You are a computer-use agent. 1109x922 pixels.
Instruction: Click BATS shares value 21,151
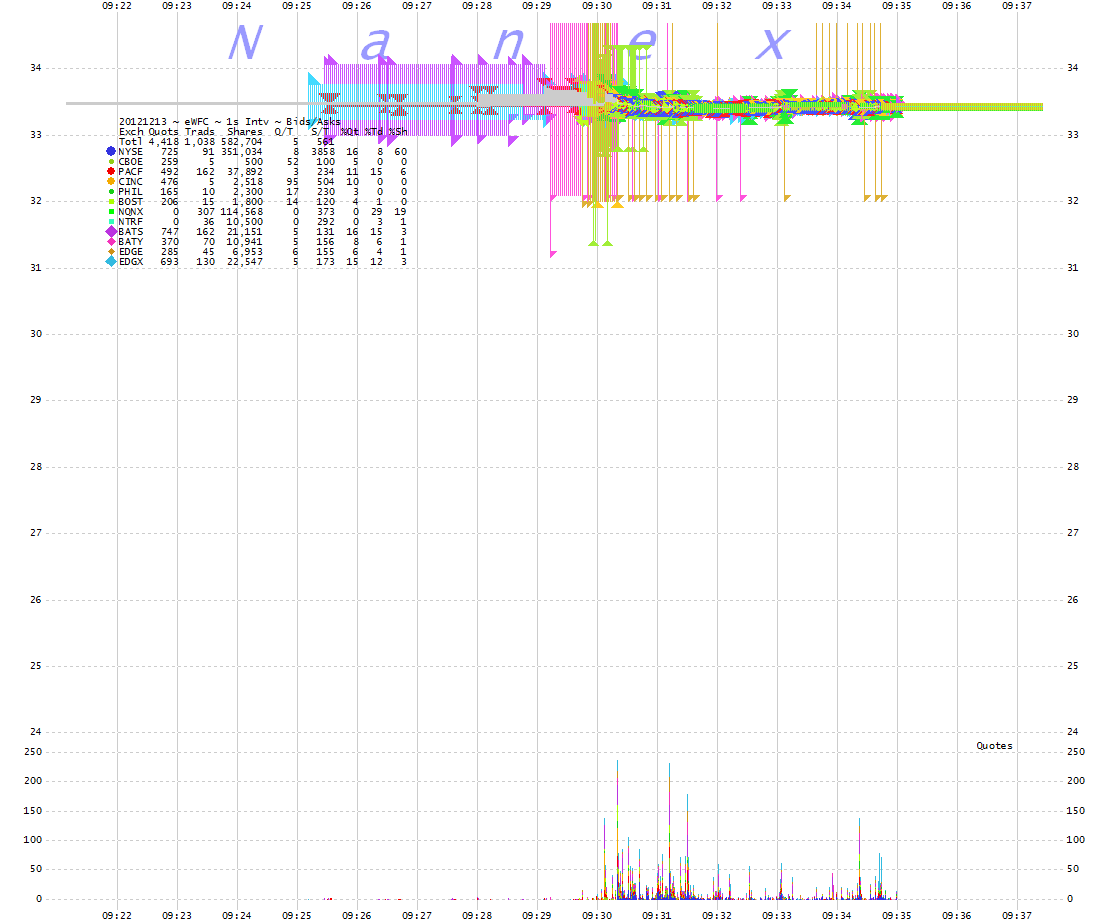click(x=245, y=231)
